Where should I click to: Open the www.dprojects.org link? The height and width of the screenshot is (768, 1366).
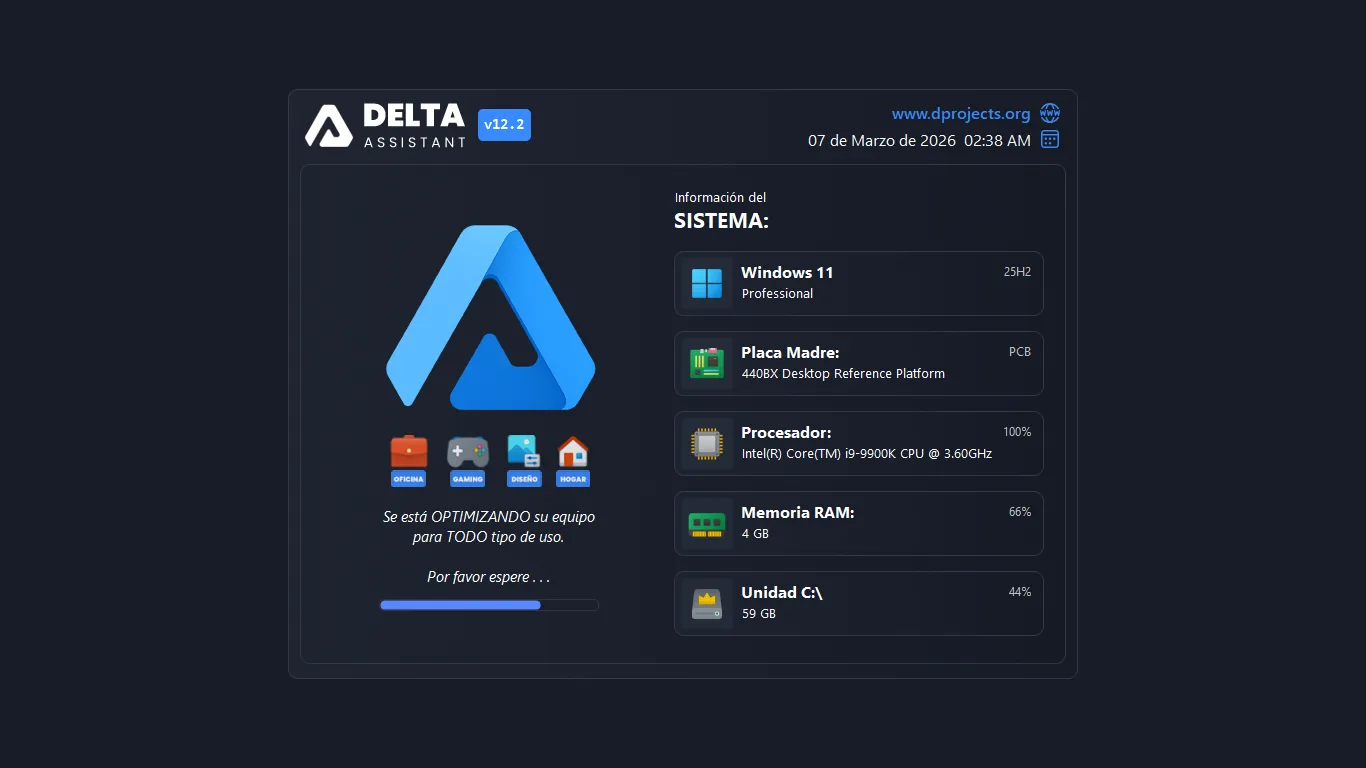coord(961,114)
